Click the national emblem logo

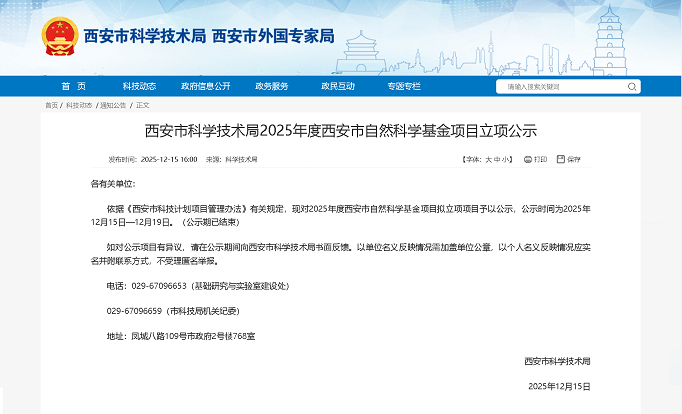coord(59,37)
